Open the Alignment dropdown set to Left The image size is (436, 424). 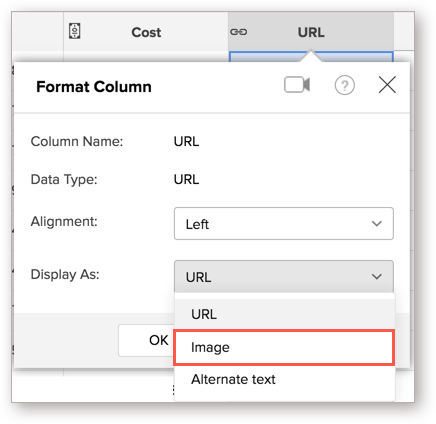(284, 223)
